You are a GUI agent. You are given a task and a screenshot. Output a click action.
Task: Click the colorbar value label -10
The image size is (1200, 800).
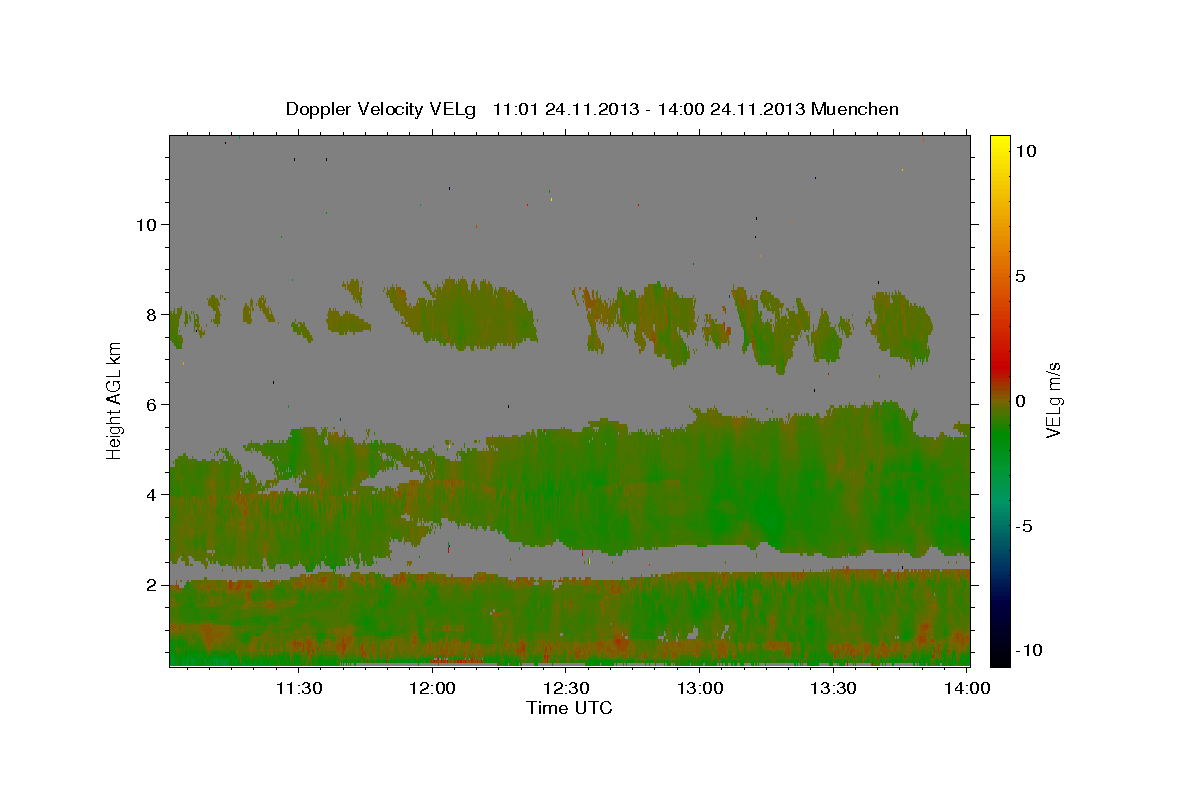coord(1027,650)
